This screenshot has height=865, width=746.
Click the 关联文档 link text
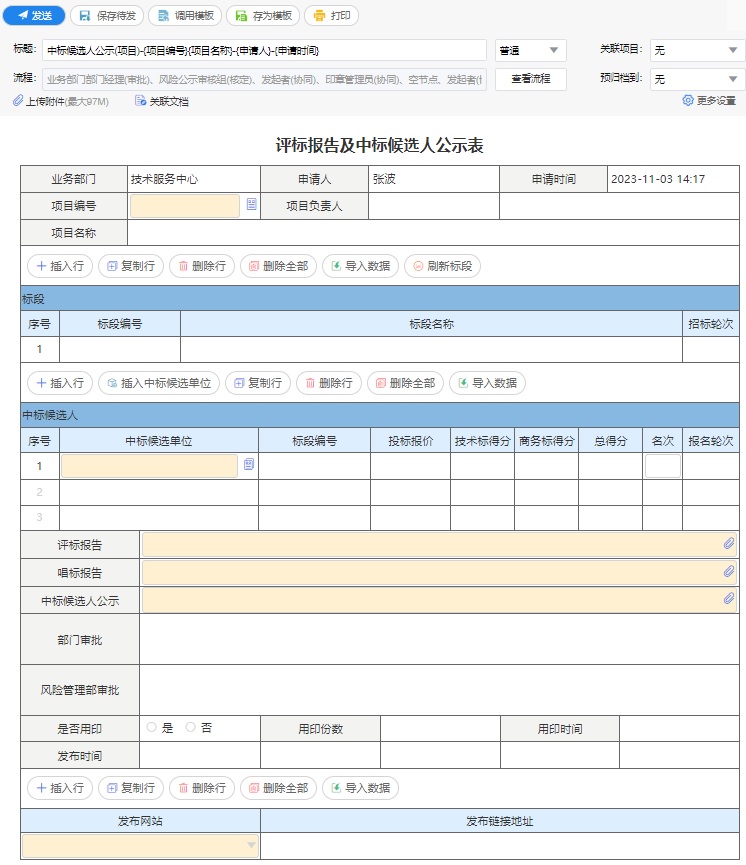click(x=169, y=102)
